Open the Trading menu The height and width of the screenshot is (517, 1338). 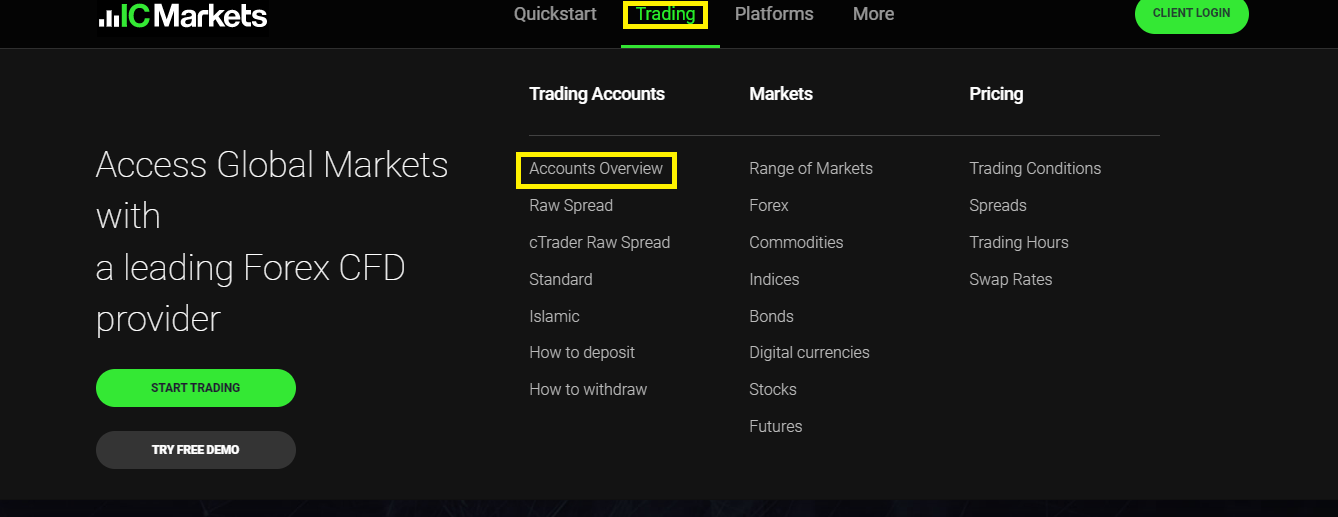point(665,14)
